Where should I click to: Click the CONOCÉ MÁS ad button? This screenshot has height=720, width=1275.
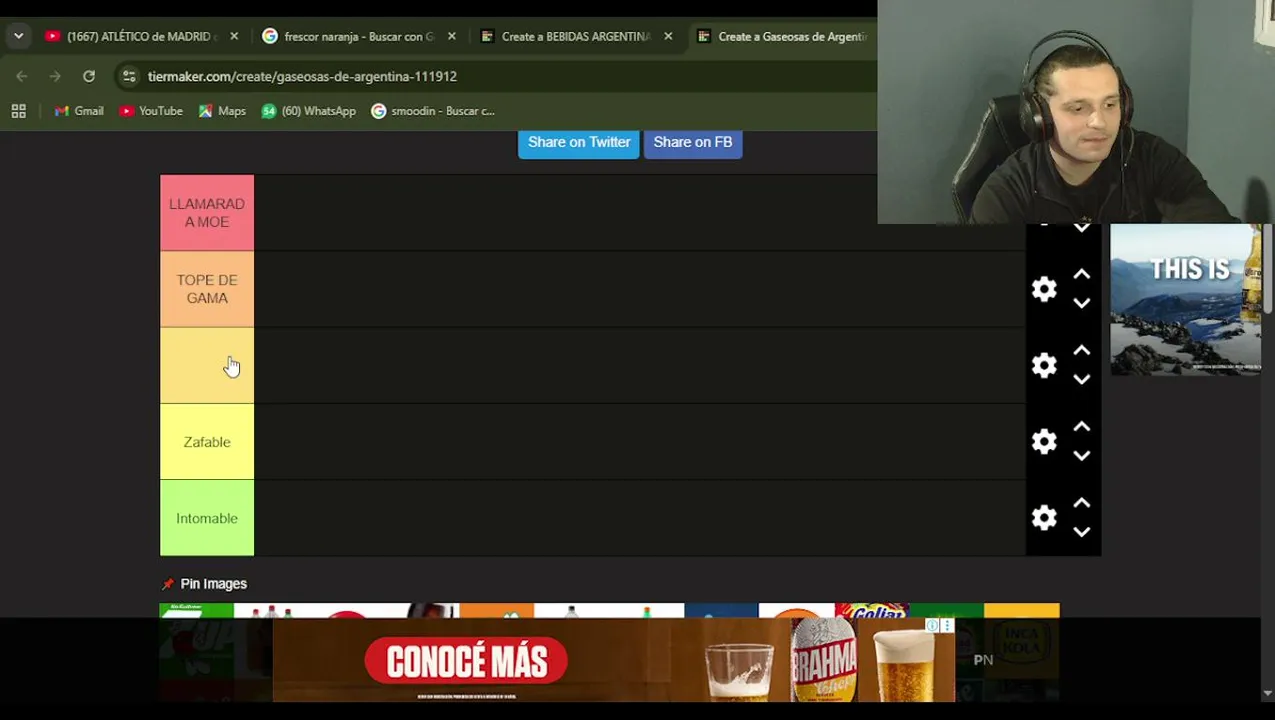coord(466,661)
